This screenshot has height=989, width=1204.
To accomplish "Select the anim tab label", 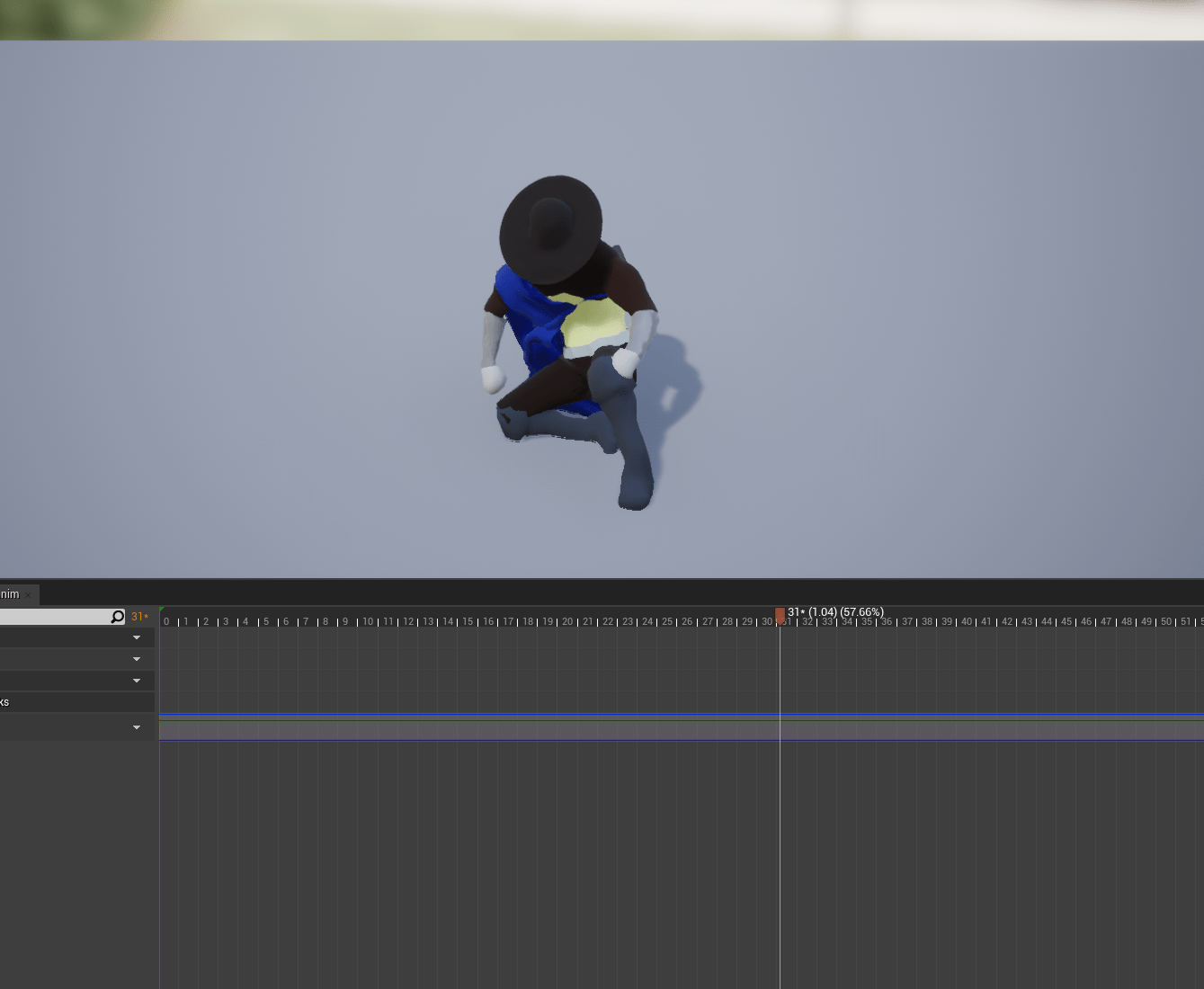I will point(10,594).
